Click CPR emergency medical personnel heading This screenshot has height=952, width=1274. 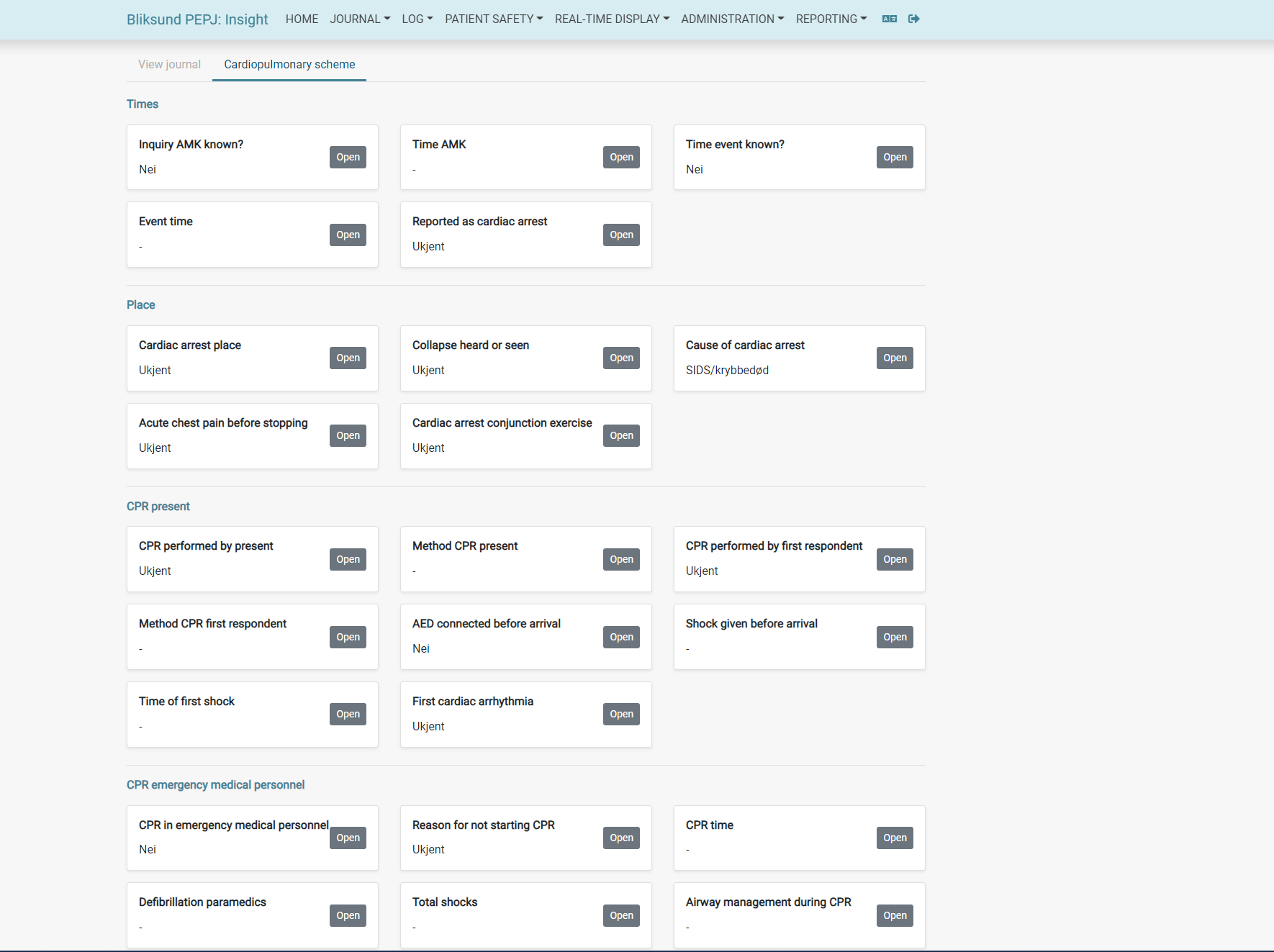216,784
